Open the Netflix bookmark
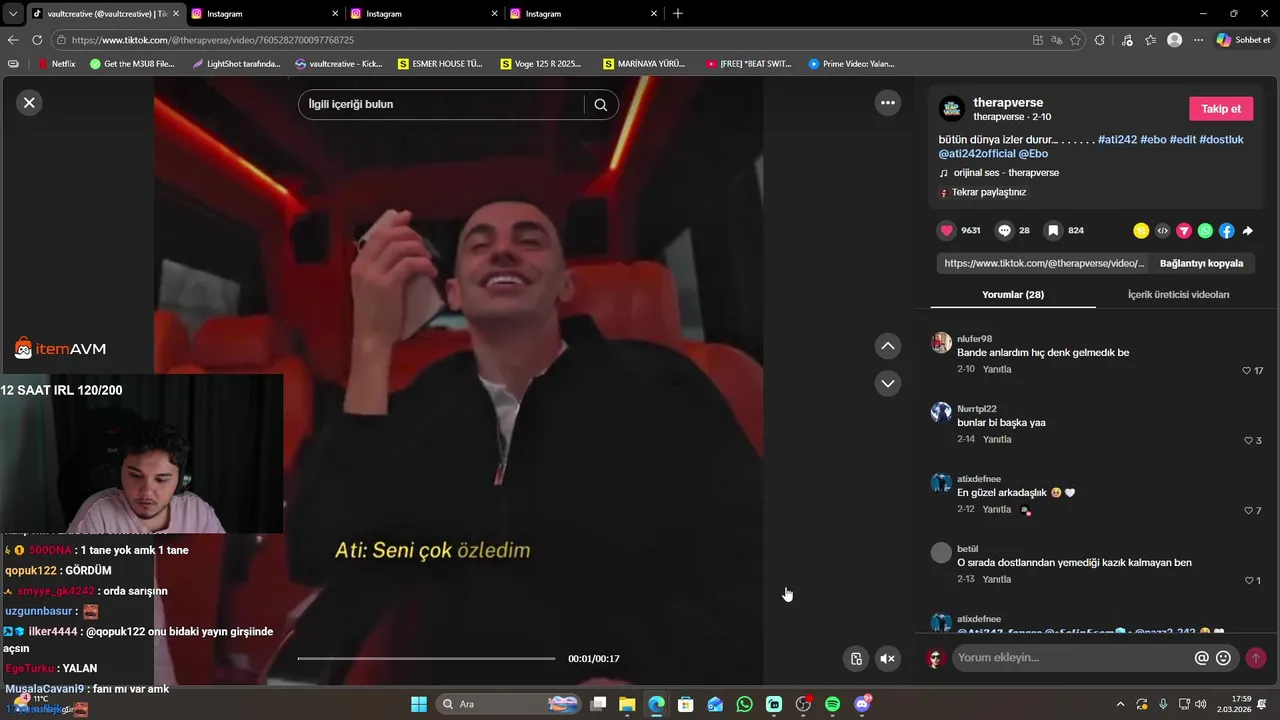Viewport: 1280px width, 720px height. 57,64
